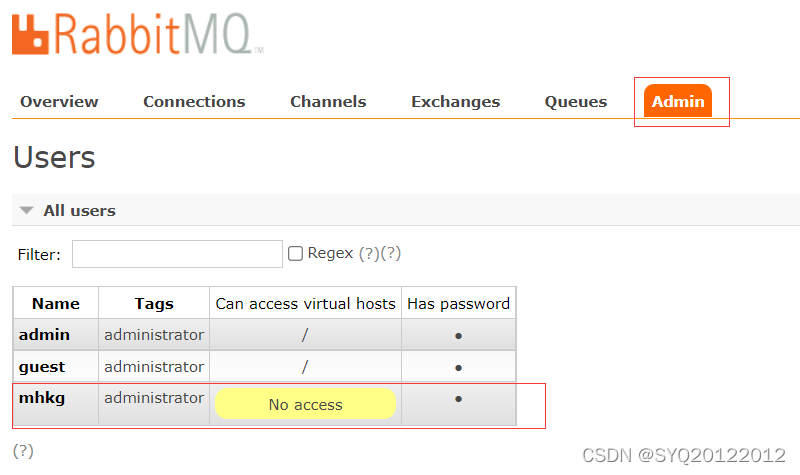Enable the Regex checkbox
800x475 pixels.
[295, 254]
